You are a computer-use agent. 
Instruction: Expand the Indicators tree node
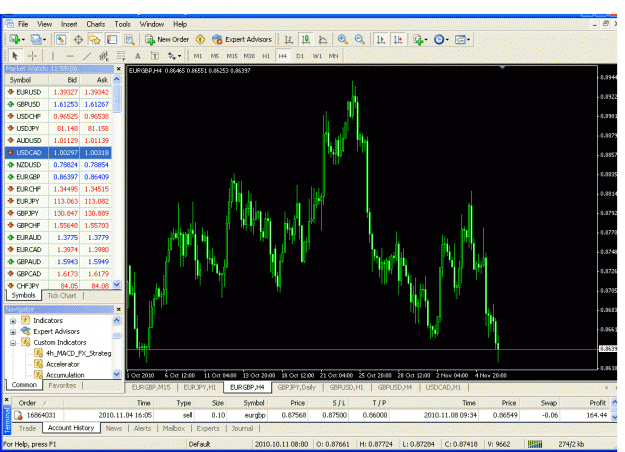click(13, 321)
